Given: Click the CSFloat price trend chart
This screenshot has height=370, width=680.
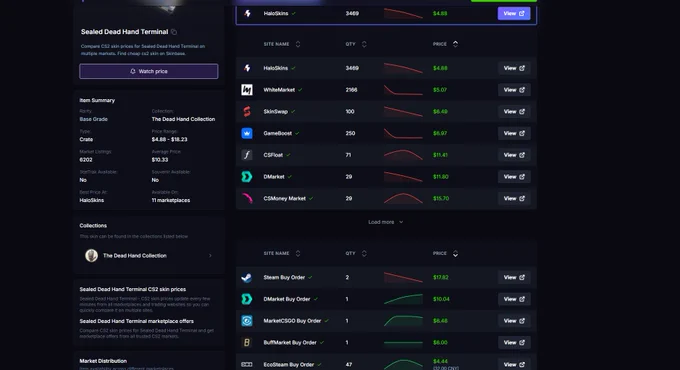Looking at the screenshot, I should click(403, 155).
